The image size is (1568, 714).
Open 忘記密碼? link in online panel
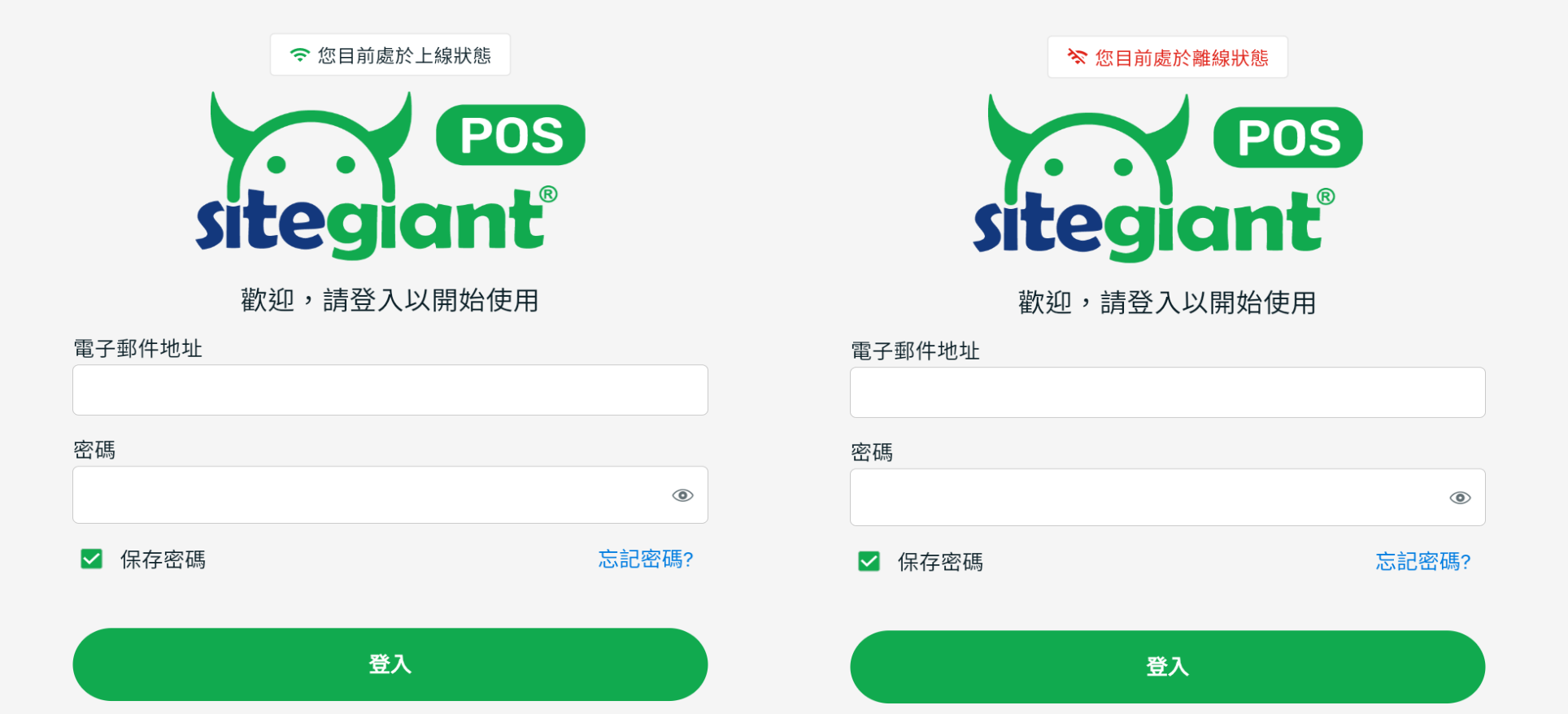pos(646,559)
